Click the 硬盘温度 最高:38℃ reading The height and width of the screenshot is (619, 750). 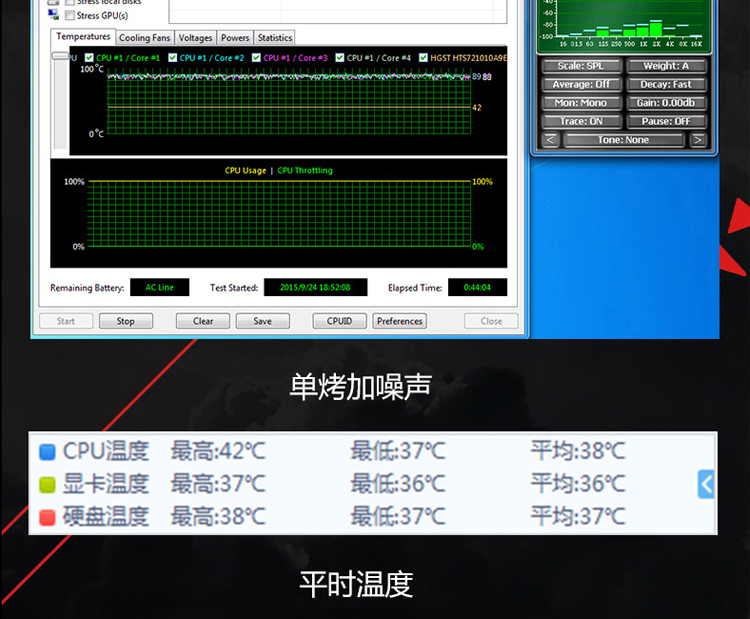coord(218,517)
